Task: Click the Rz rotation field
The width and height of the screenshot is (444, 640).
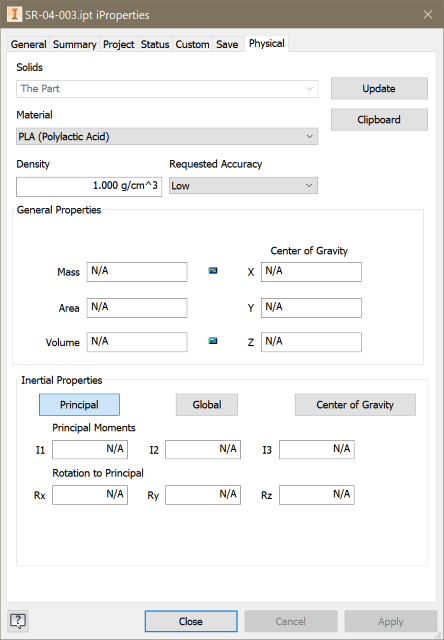Action: (x=317, y=495)
